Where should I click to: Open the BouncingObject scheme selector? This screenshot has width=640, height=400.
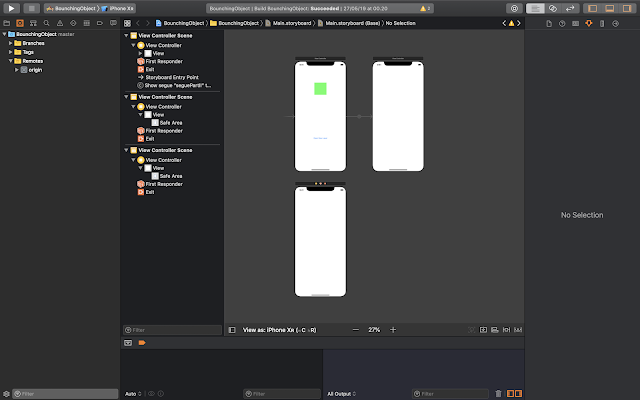tap(71, 8)
